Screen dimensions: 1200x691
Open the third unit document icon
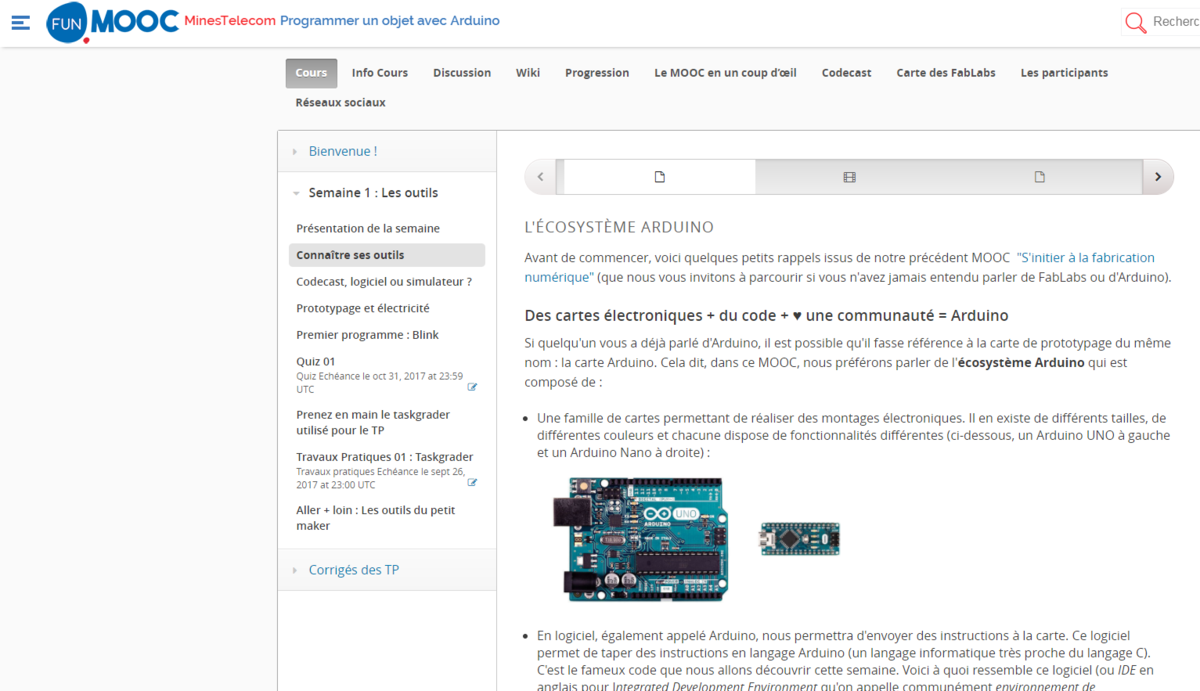pyautogui.click(x=1039, y=177)
